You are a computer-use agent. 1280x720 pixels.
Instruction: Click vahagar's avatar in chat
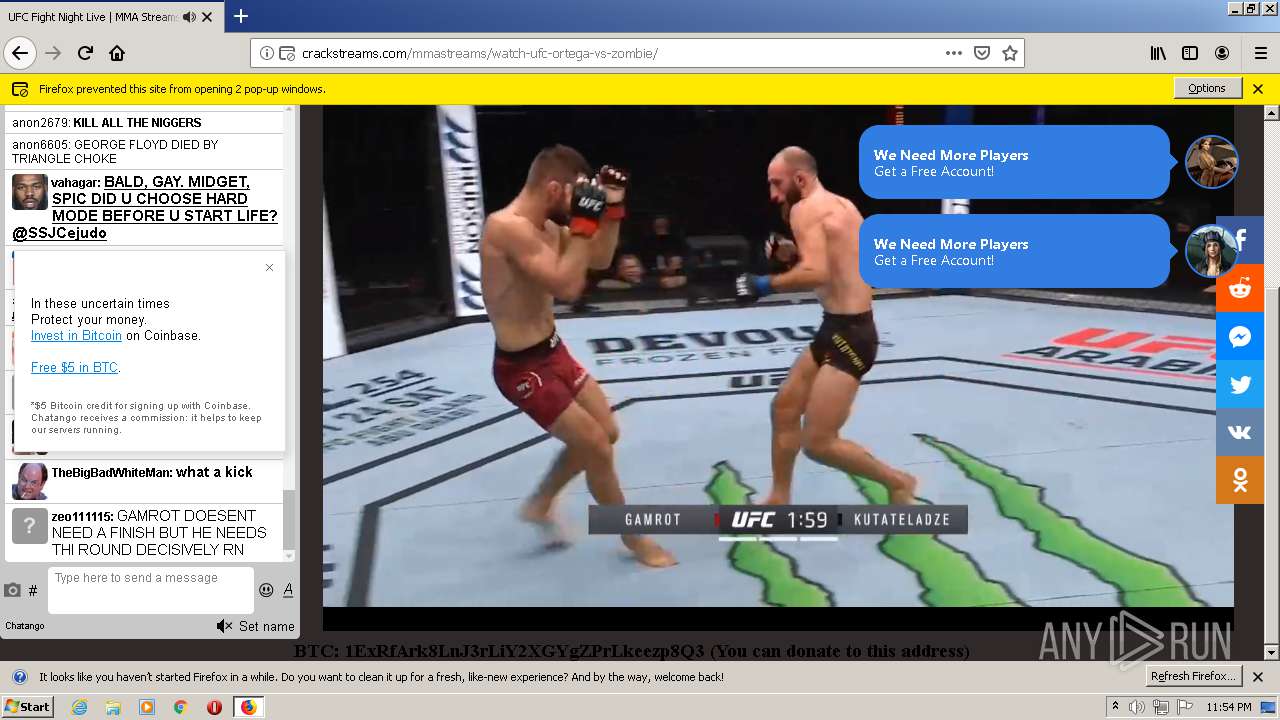(30, 192)
